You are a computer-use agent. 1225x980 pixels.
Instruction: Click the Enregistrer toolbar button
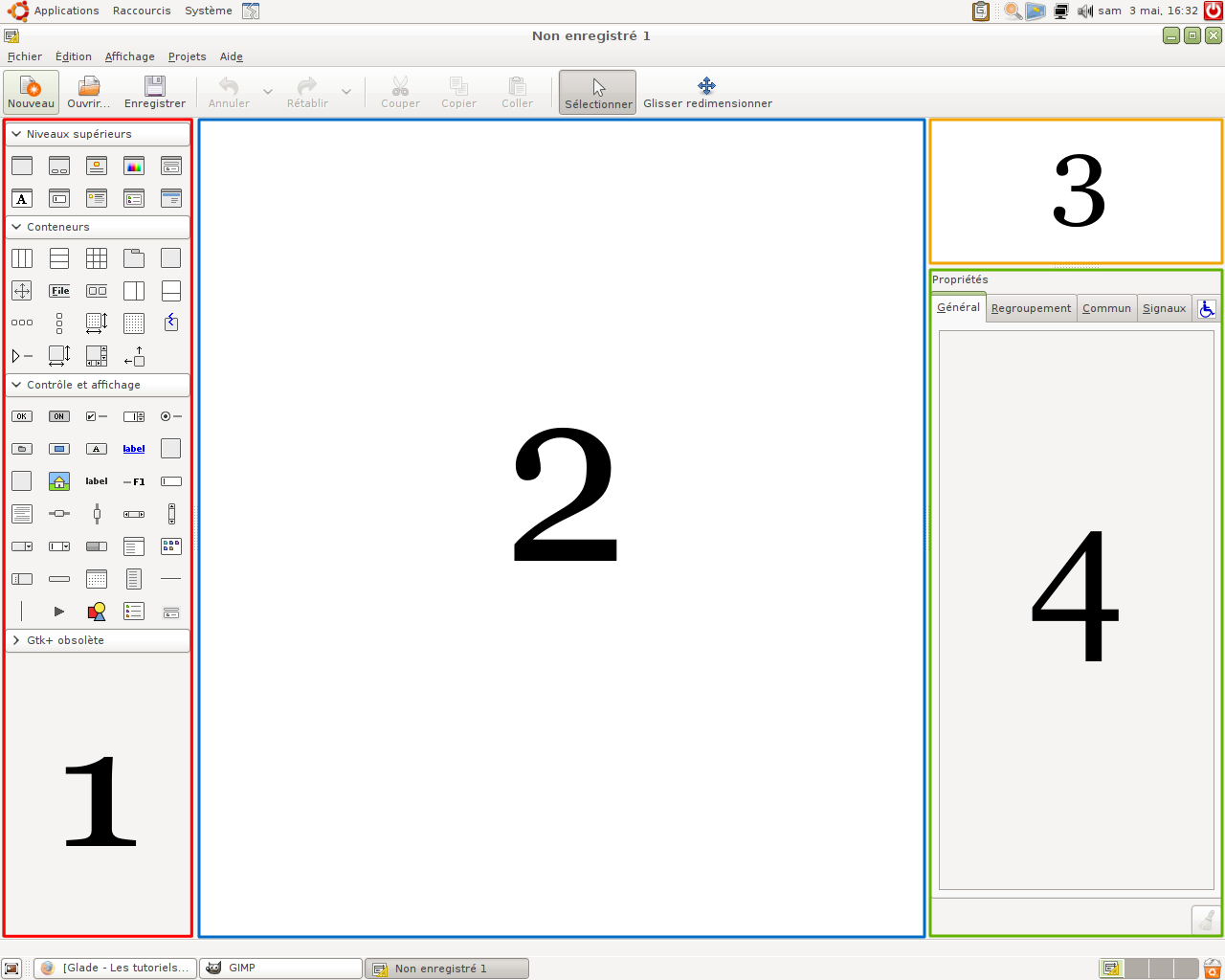coord(155,93)
